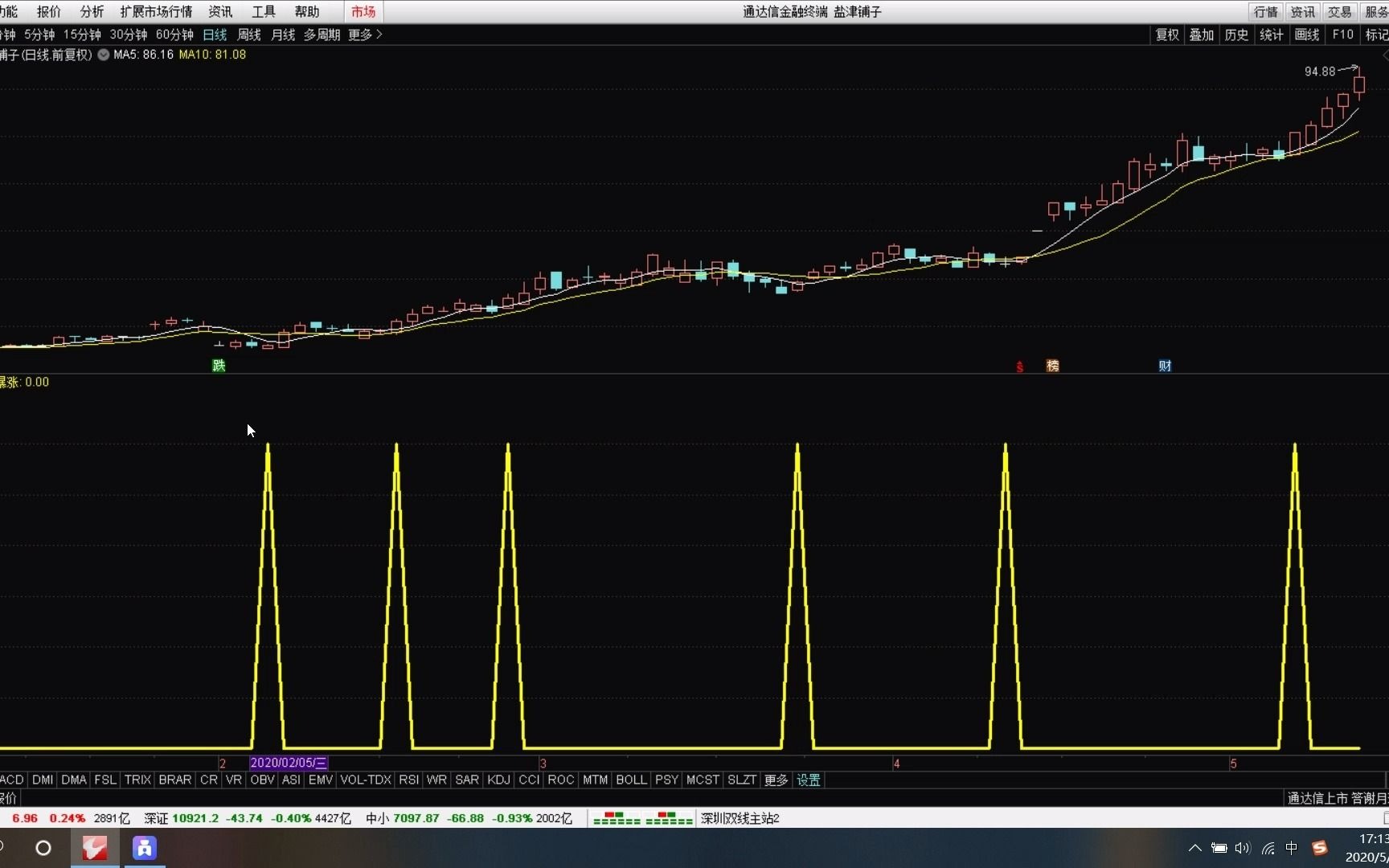Open the 历史 history view icon
Viewport: 1389px width, 868px height.
[1236, 35]
